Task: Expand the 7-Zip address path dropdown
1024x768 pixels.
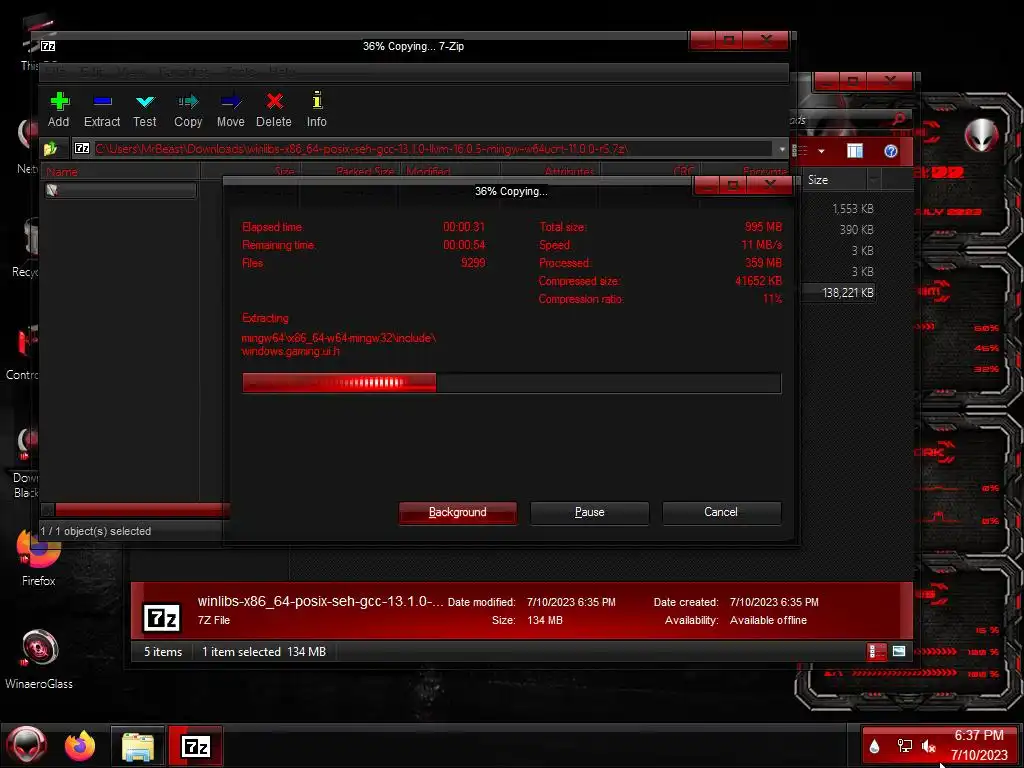Action: 782,149
